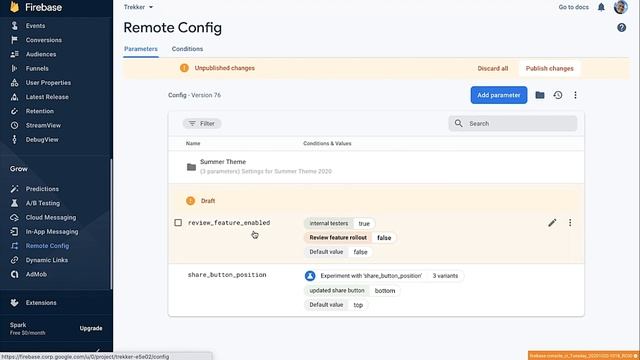The height and width of the screenshot is (360, 640).
Task: Click the create group folder icon
Action: pyautogui.click(x=540, y=95)
